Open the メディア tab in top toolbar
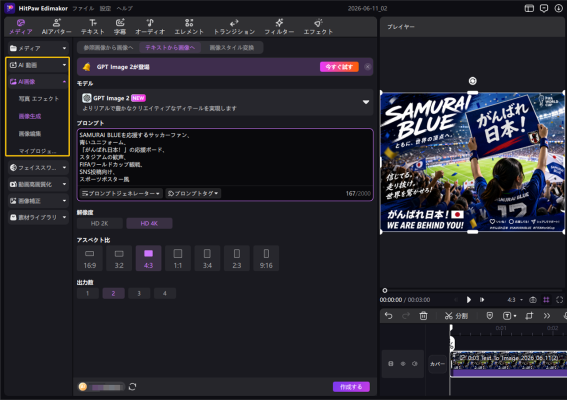567x400 pixels. (21, 27)
